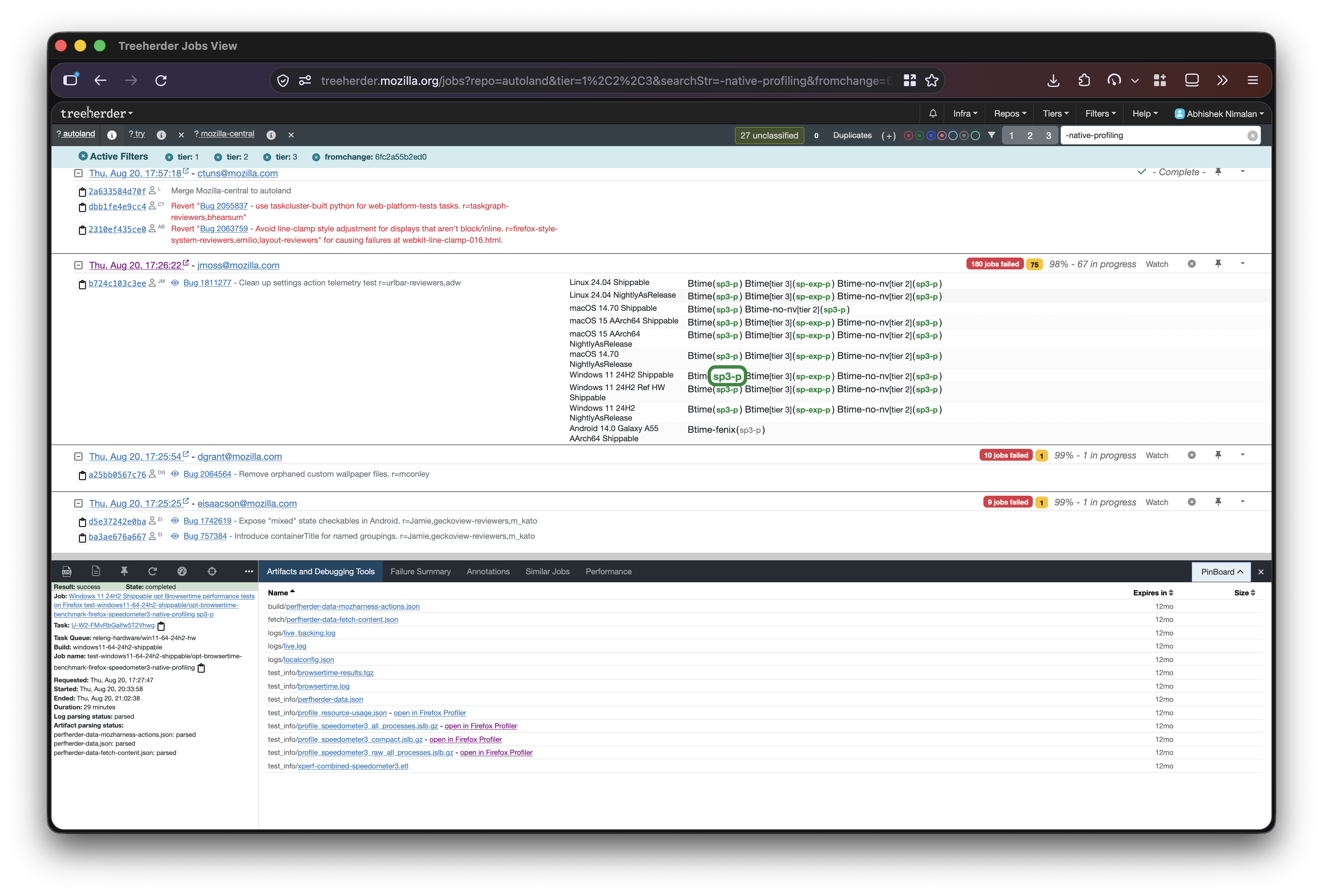Screen dimensions: 1323x896
Task: Toggle the red failures status filter circle
Action: [x=909, y=136]
